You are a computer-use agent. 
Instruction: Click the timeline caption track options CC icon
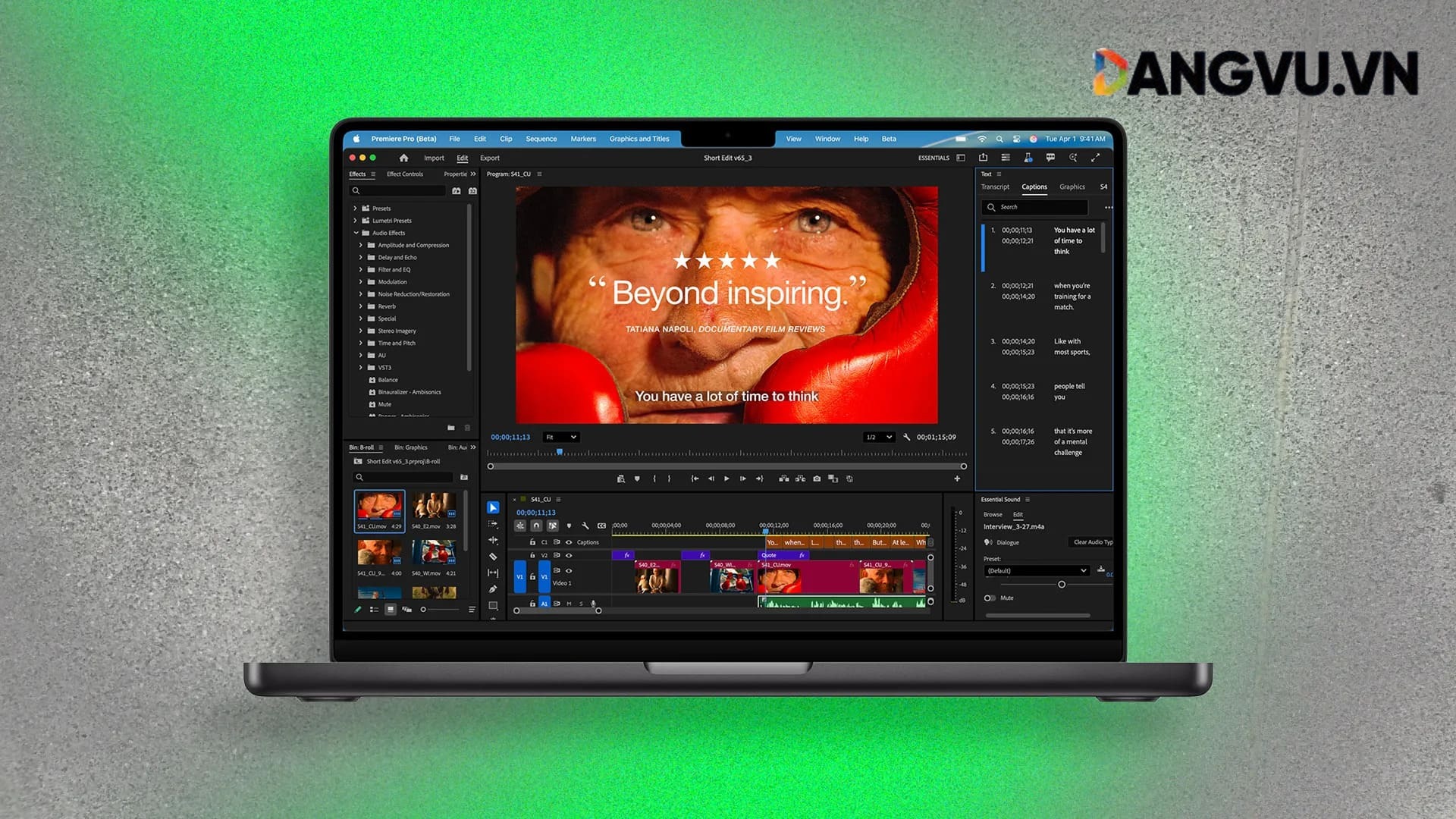601,526
